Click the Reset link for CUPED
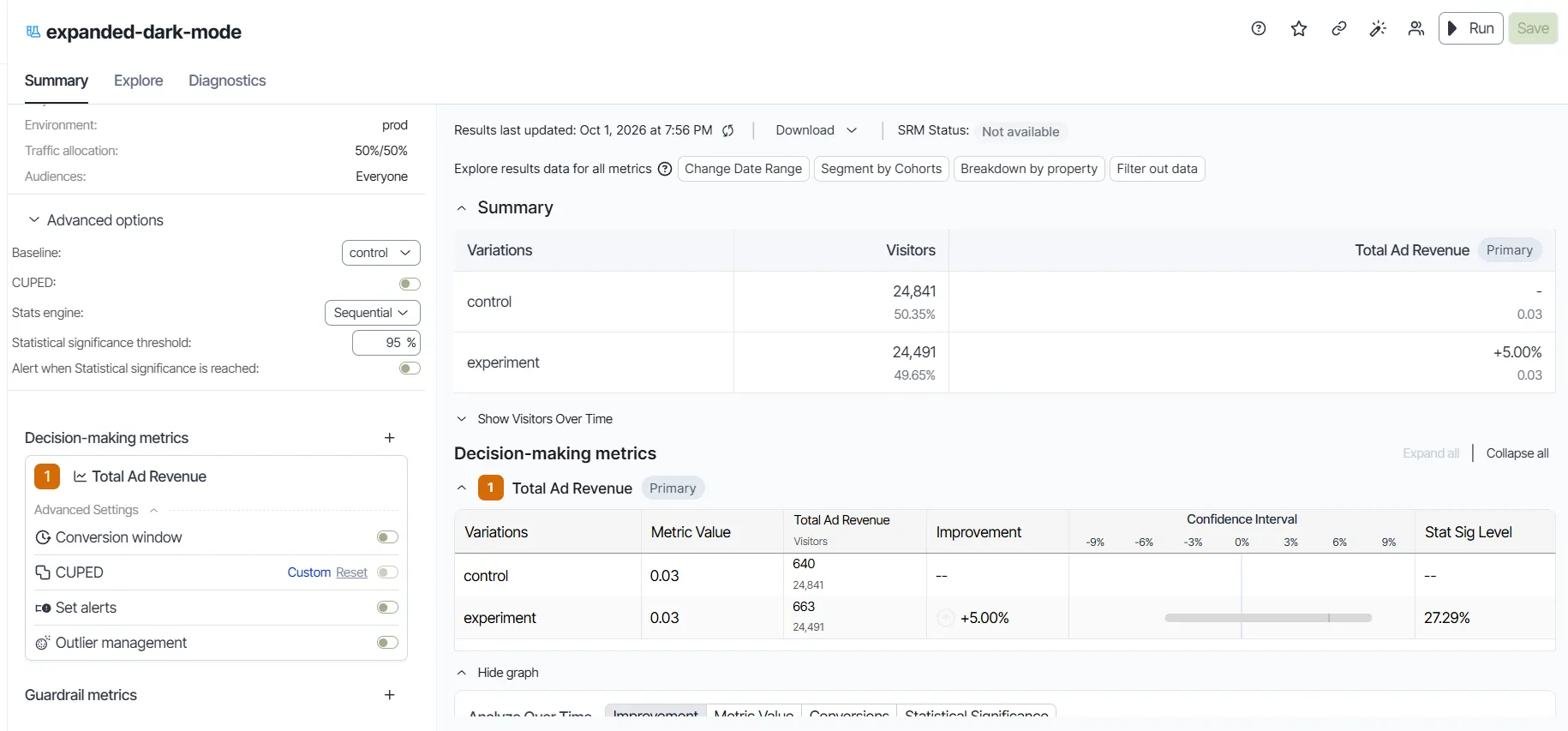 coord(351,572)
